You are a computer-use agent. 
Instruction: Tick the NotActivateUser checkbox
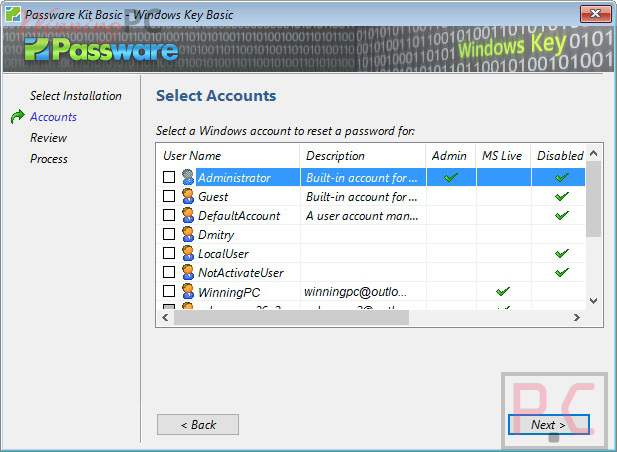(x=169, y=272)
